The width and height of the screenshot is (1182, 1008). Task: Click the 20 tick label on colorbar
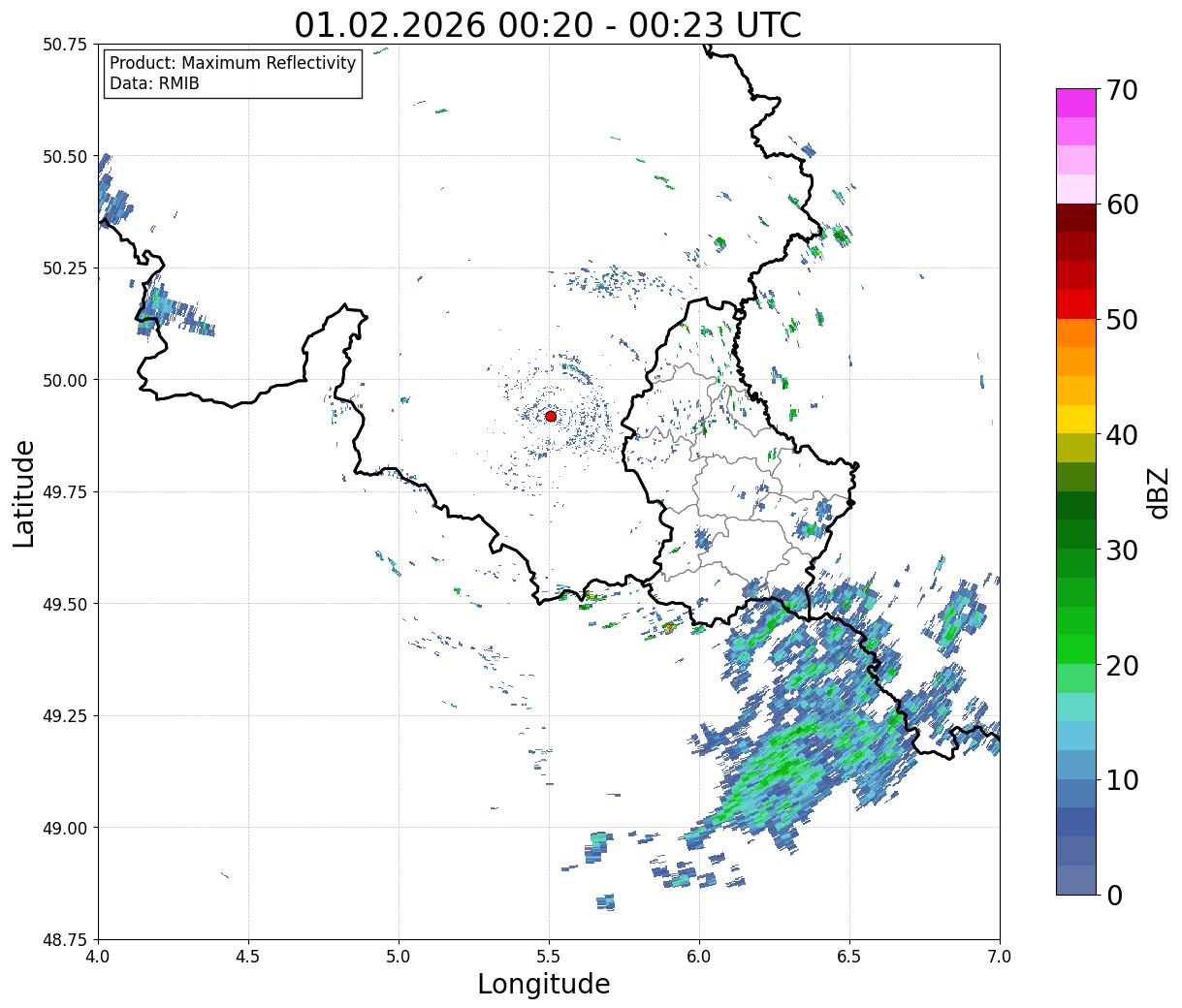1122,666
